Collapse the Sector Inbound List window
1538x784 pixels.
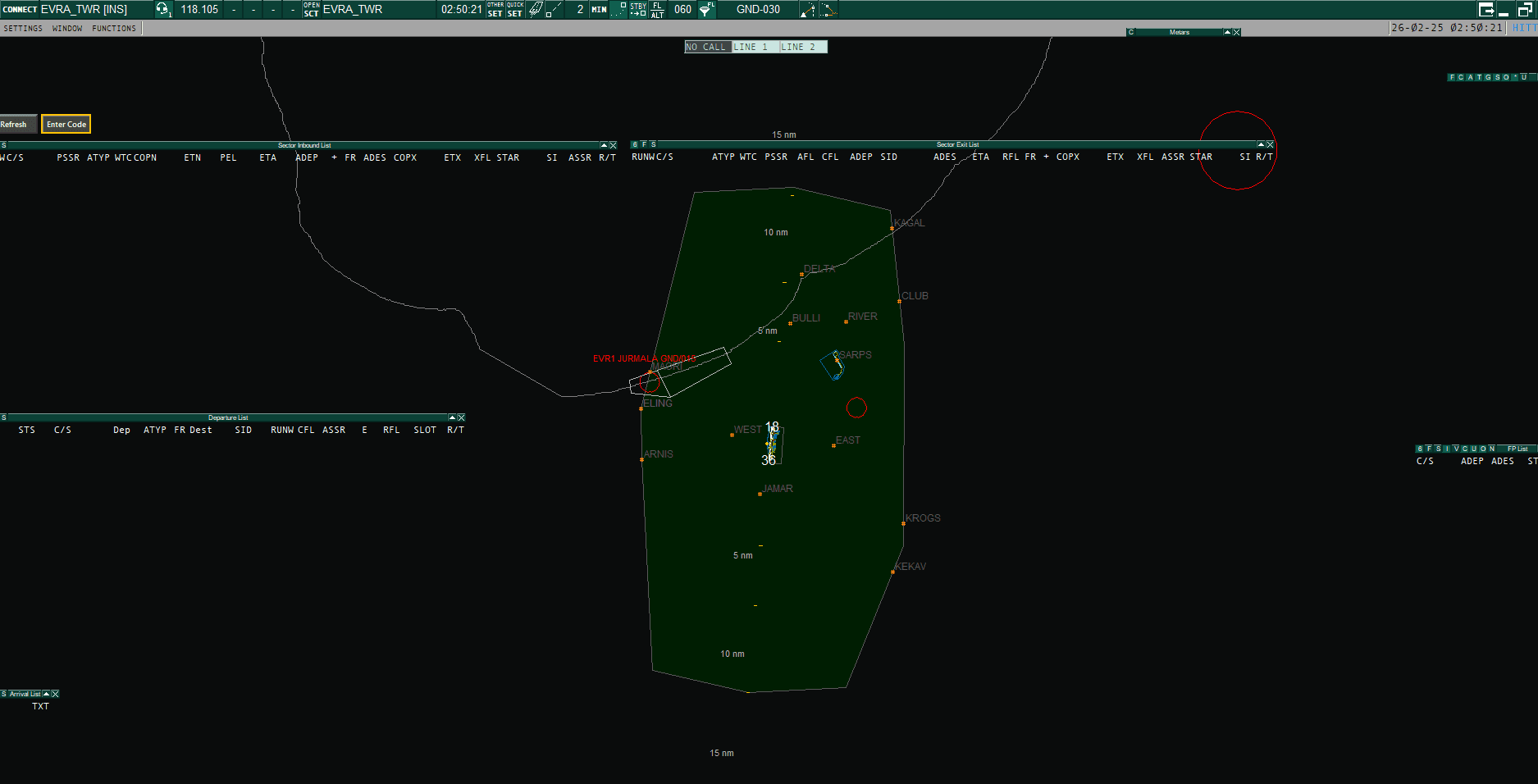604,145
